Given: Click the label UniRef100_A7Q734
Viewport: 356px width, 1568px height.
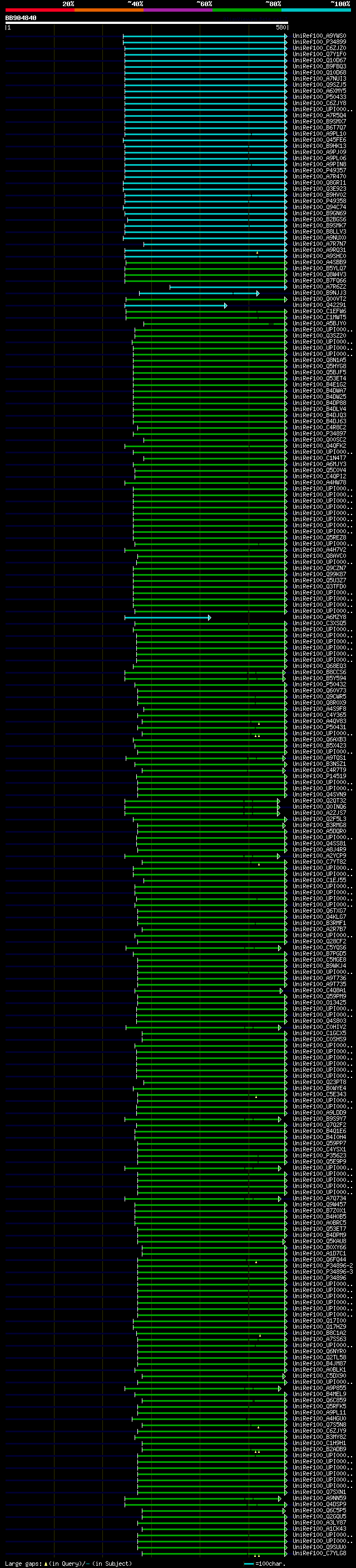Looking at the screenshot, I should pyautogui.click(x=319, y=1199).
